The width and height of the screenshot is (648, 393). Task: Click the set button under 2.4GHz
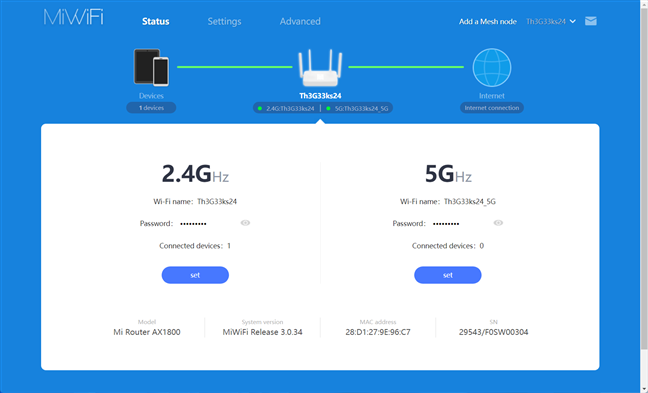[x=195, y=275]
